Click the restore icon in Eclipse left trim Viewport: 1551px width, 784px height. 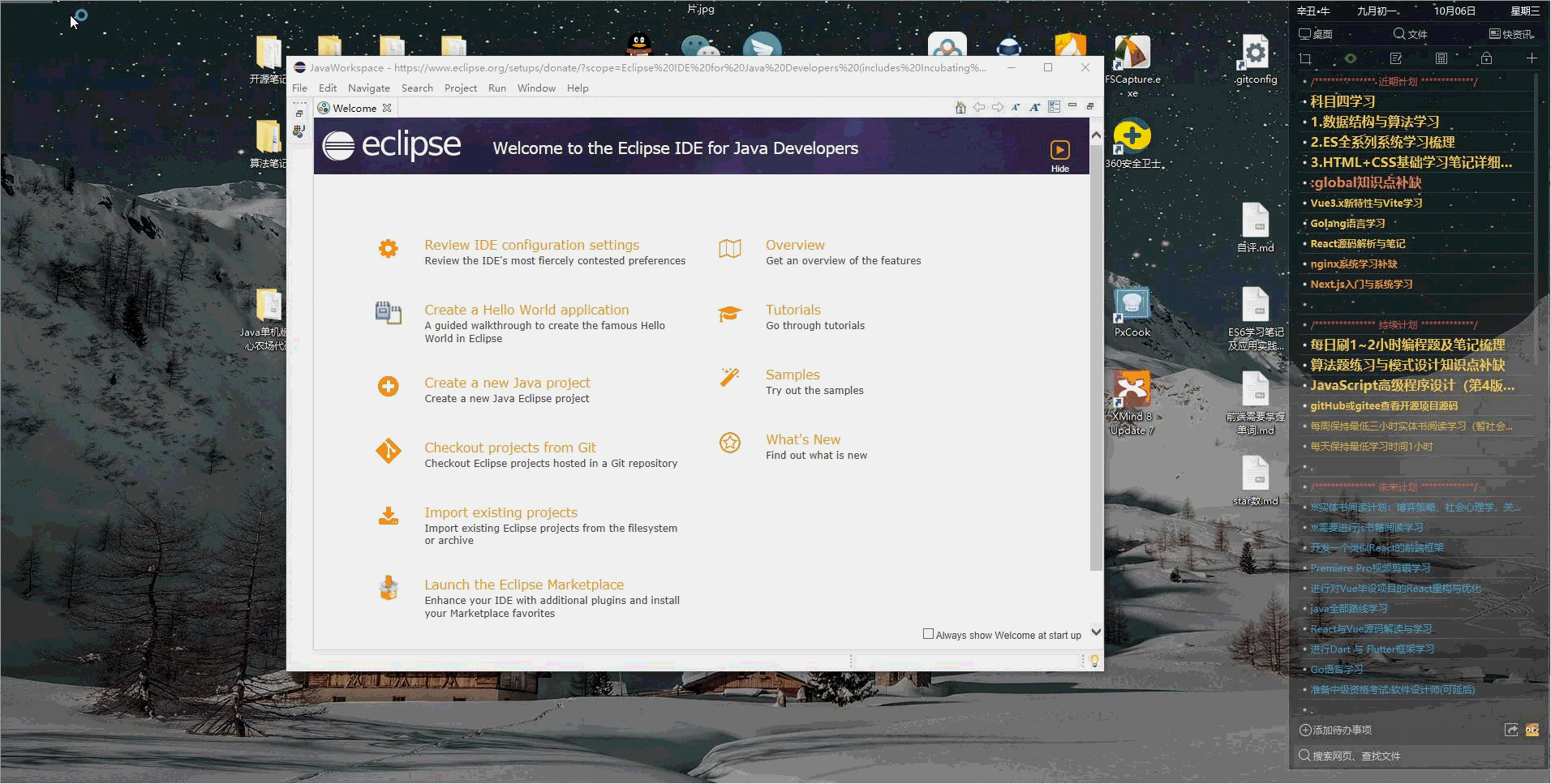point(299,114)
